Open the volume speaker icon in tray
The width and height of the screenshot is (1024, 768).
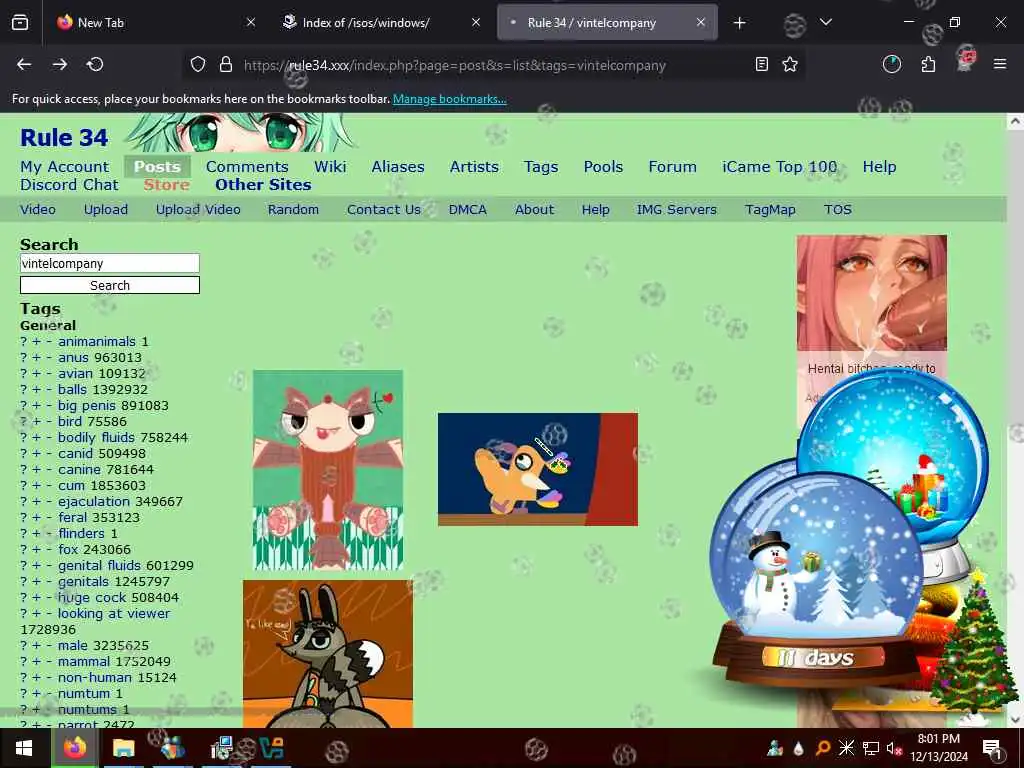coord(894,748)
